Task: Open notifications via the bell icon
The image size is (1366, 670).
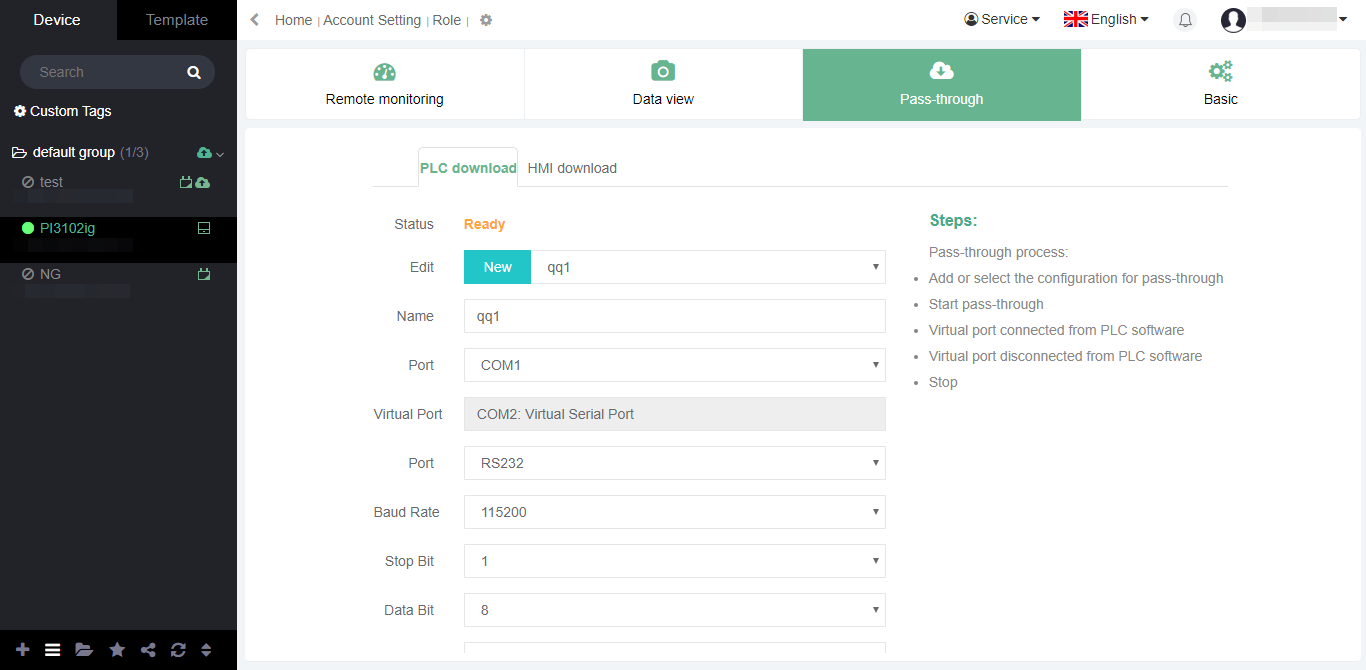Action: tap(1185, 20)
